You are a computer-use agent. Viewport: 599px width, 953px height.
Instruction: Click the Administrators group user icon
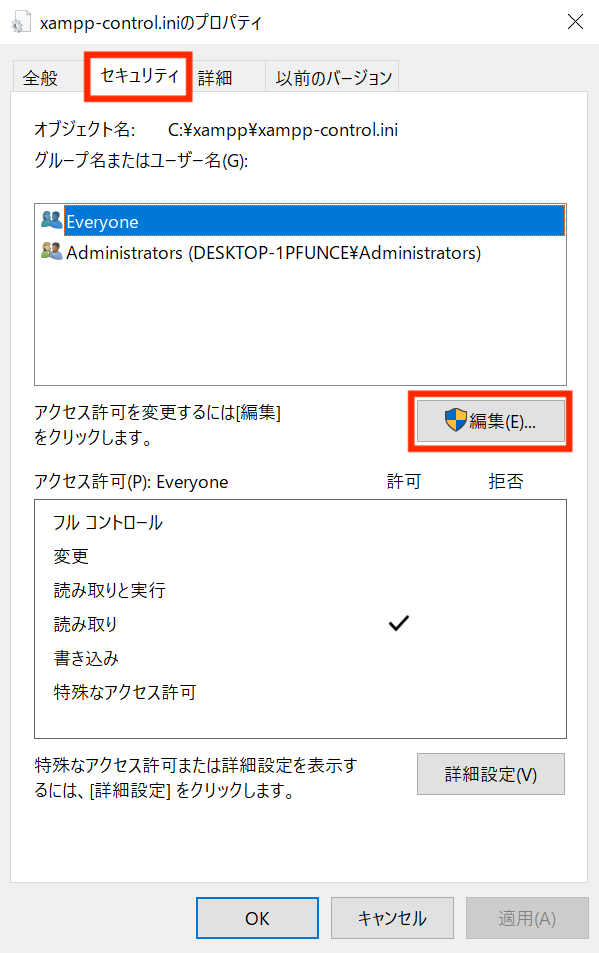point(52,251)
